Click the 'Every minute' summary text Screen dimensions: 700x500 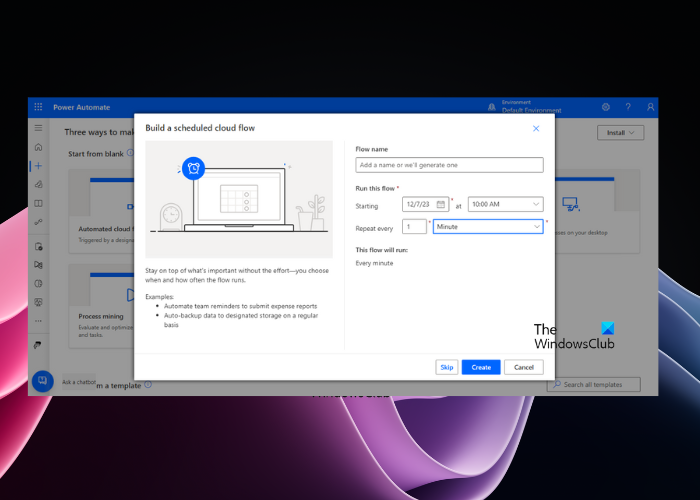374,263
